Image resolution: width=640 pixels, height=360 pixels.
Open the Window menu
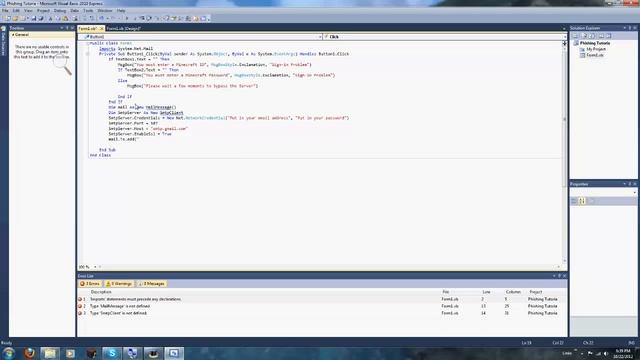pos(104,11)
